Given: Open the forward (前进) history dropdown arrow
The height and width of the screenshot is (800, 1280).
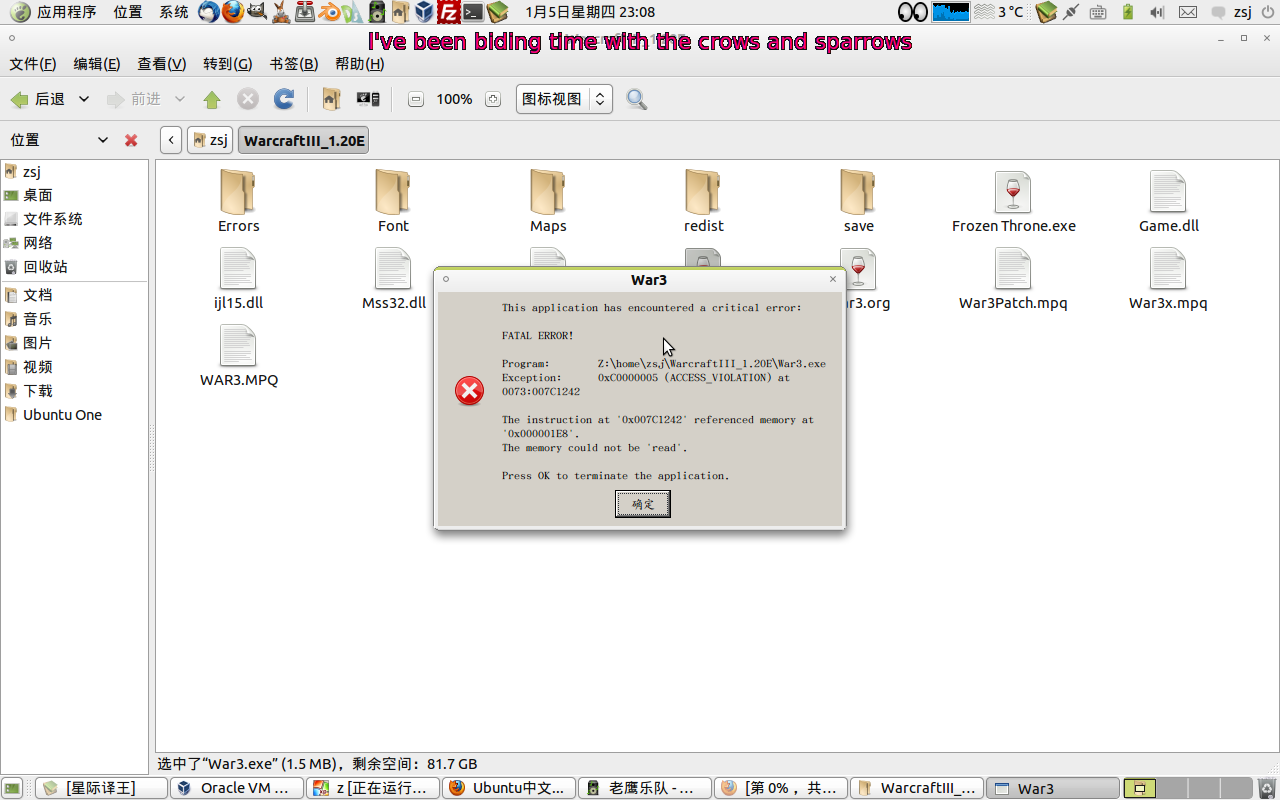Looking at the screenshot, I should point(180,99).
